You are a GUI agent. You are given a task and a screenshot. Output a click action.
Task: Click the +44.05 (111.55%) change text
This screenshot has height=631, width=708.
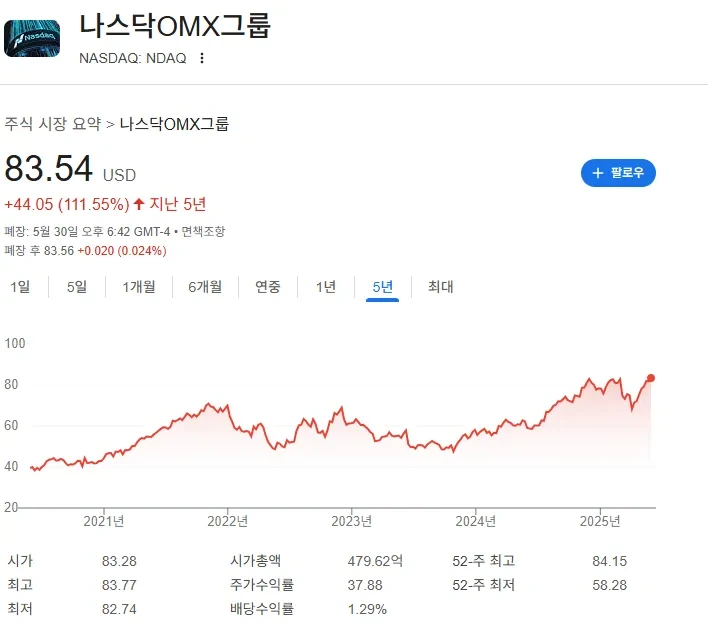(67, 204)
